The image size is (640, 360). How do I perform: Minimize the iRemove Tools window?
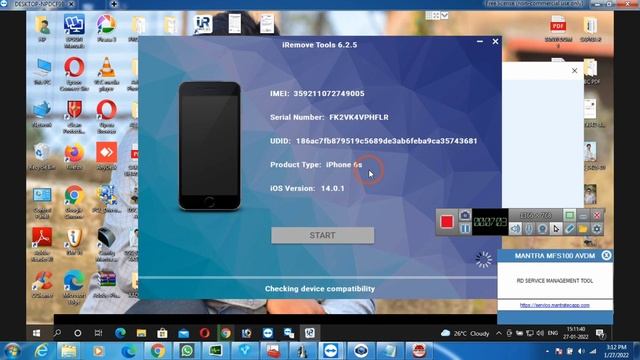click(x=480, y=42)
